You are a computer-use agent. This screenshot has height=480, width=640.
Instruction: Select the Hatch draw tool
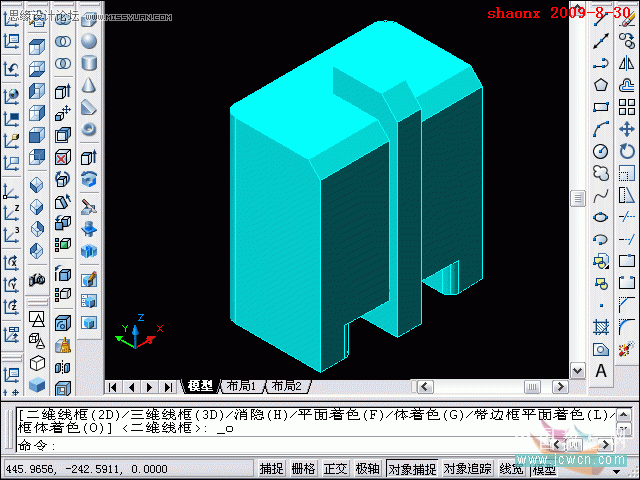click(x=601, y=327)
